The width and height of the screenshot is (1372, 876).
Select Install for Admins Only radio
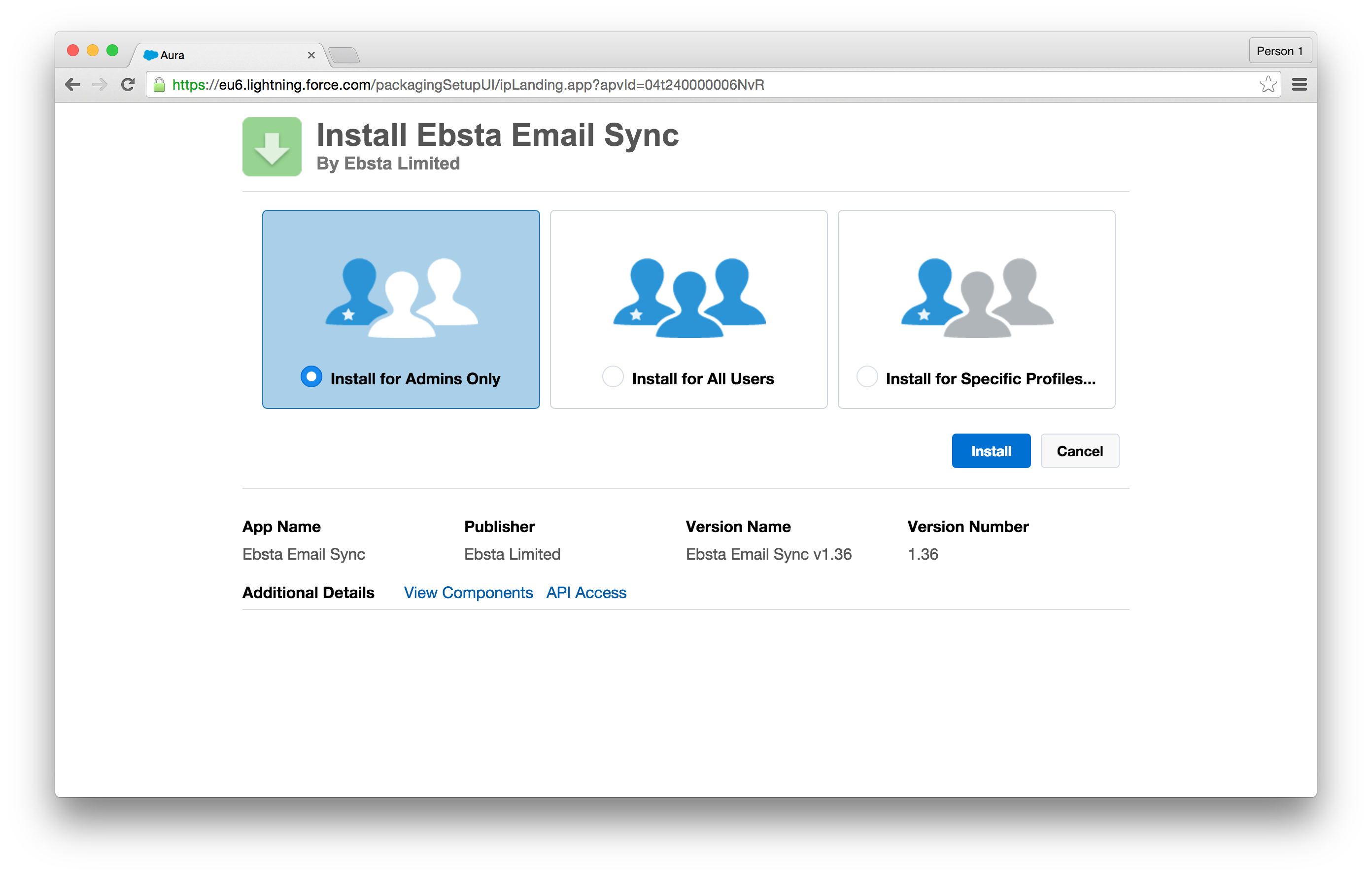pyautogui.click(x=311, y=377)
